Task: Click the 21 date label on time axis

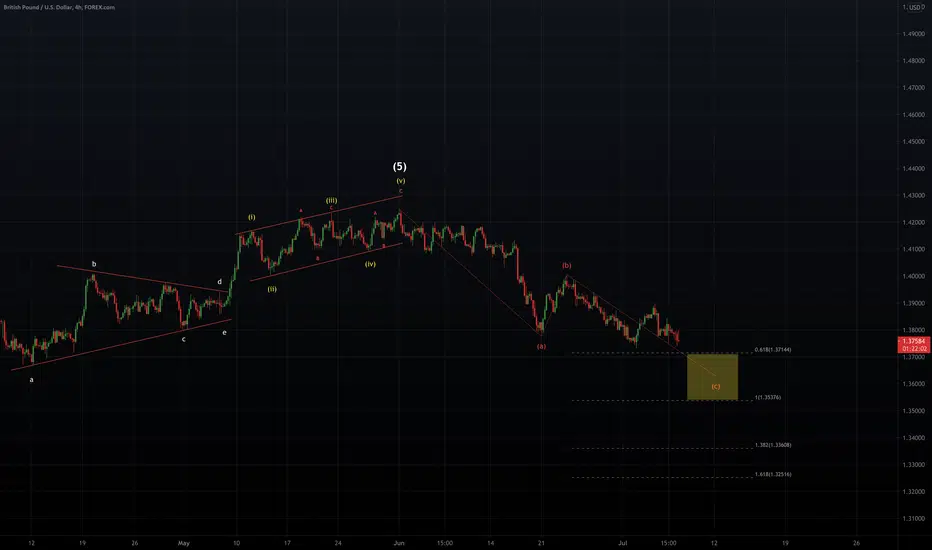Action: tap(541, 543)
